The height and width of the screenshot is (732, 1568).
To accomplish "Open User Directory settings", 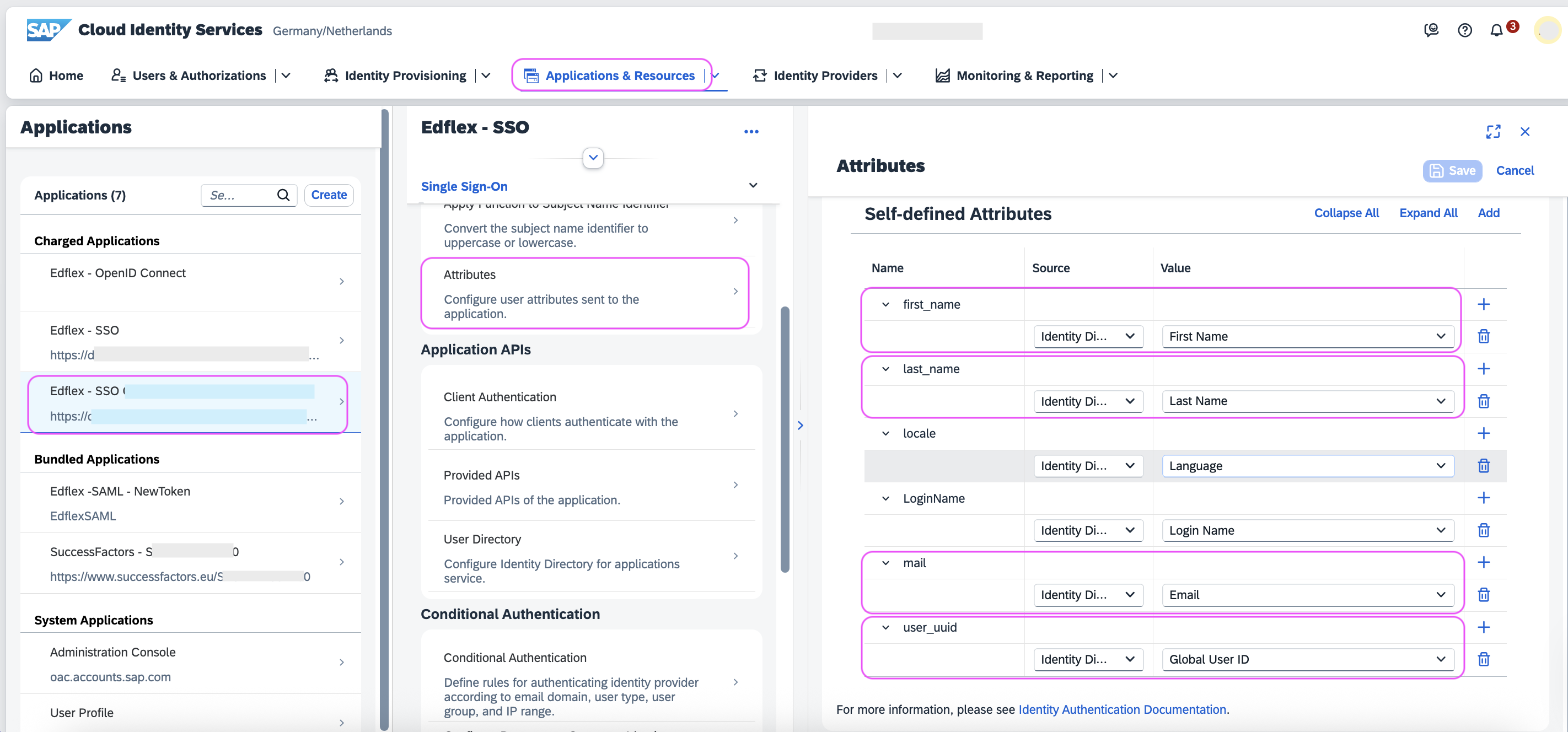I will pos(591,557).
